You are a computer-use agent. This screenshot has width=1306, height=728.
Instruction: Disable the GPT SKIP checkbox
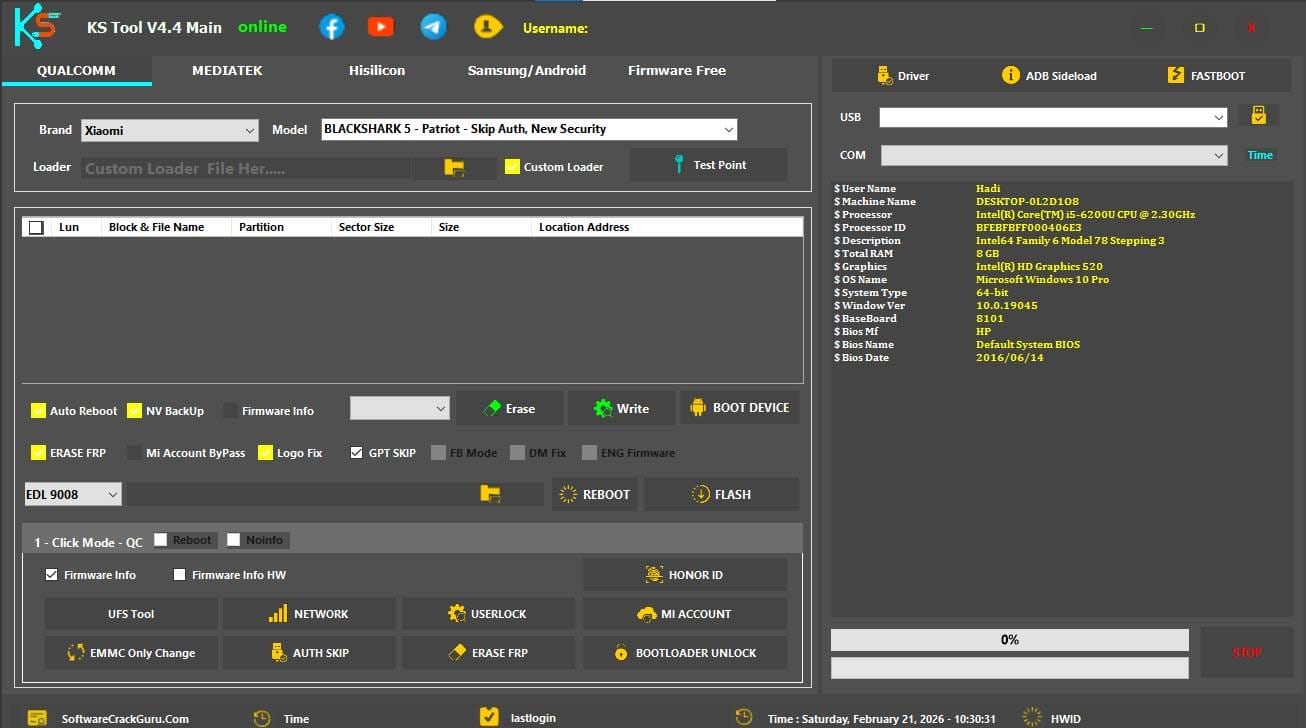[x=356, y=452]
